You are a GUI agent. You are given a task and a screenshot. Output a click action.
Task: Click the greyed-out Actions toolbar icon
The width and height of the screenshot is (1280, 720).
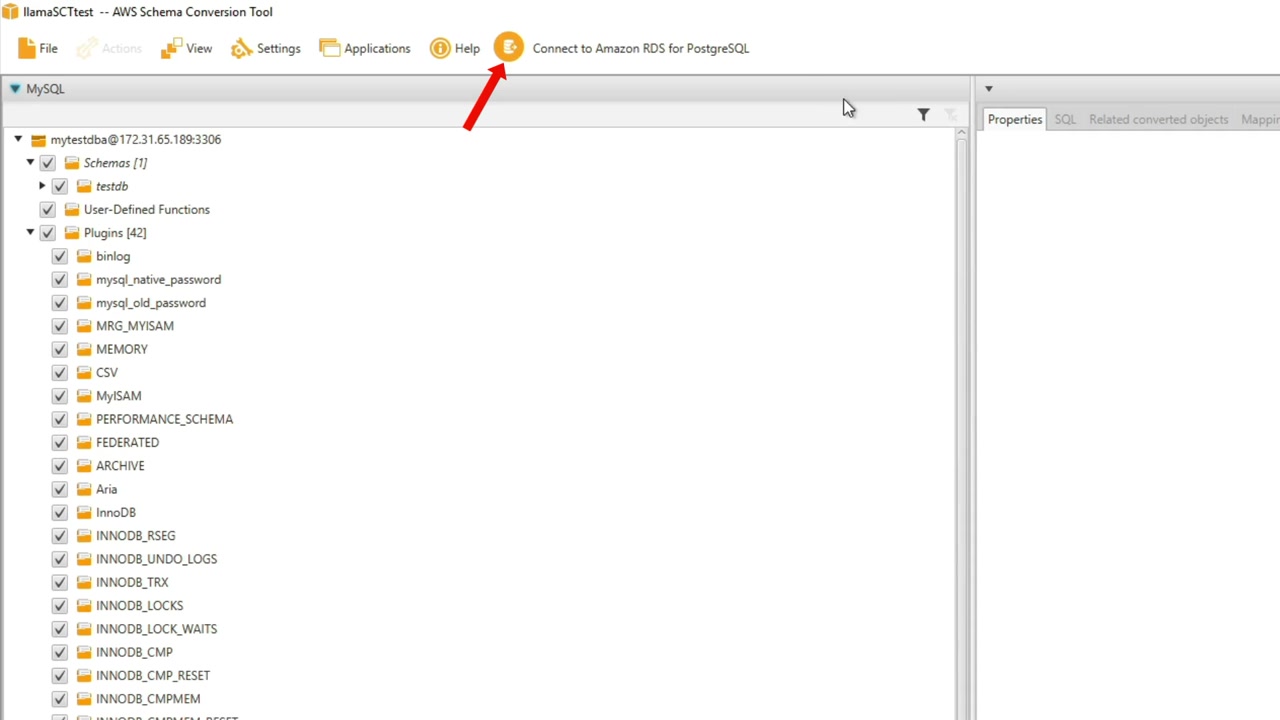coord(87,48)
